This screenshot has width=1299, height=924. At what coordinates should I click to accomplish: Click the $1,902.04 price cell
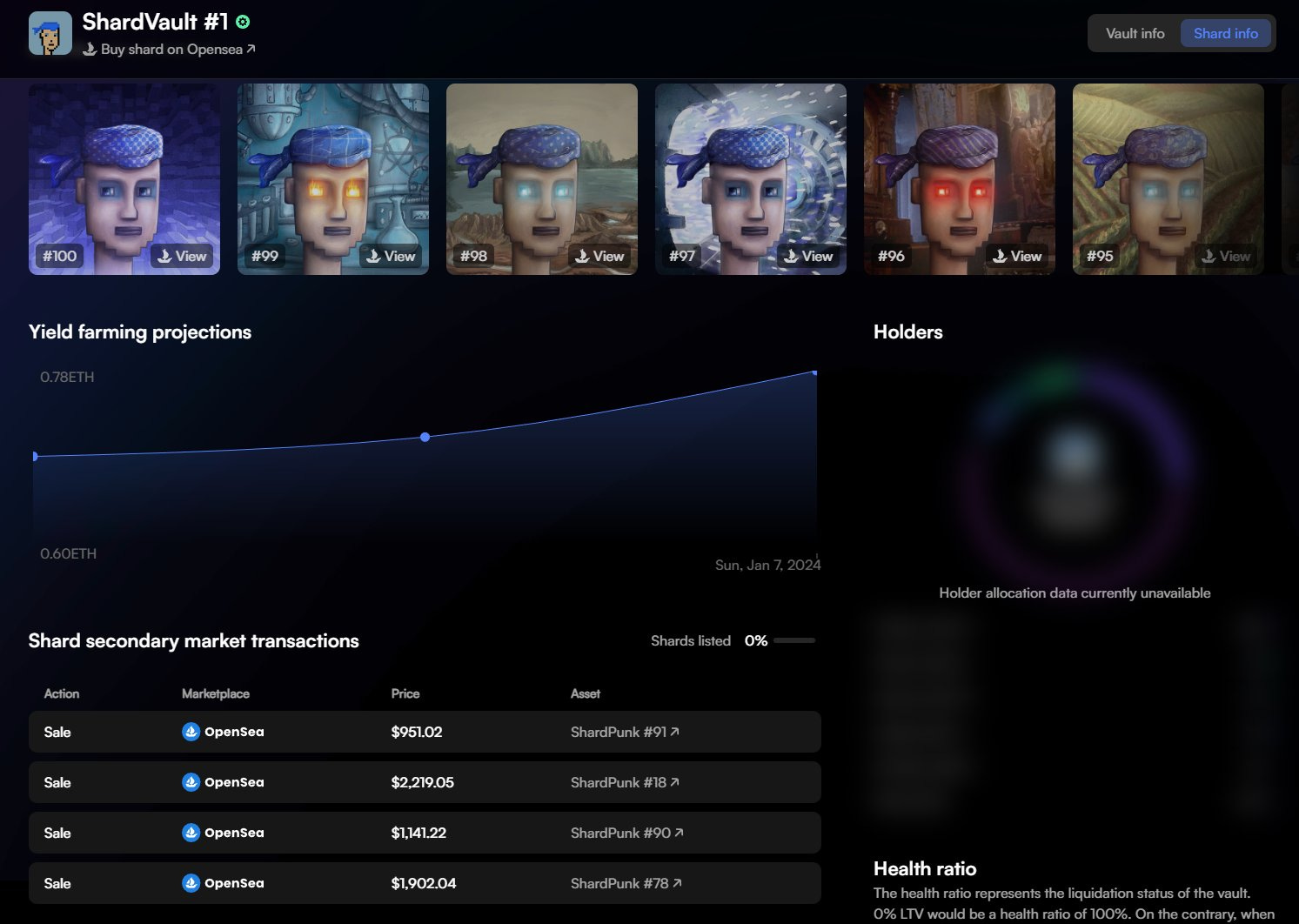424,883
